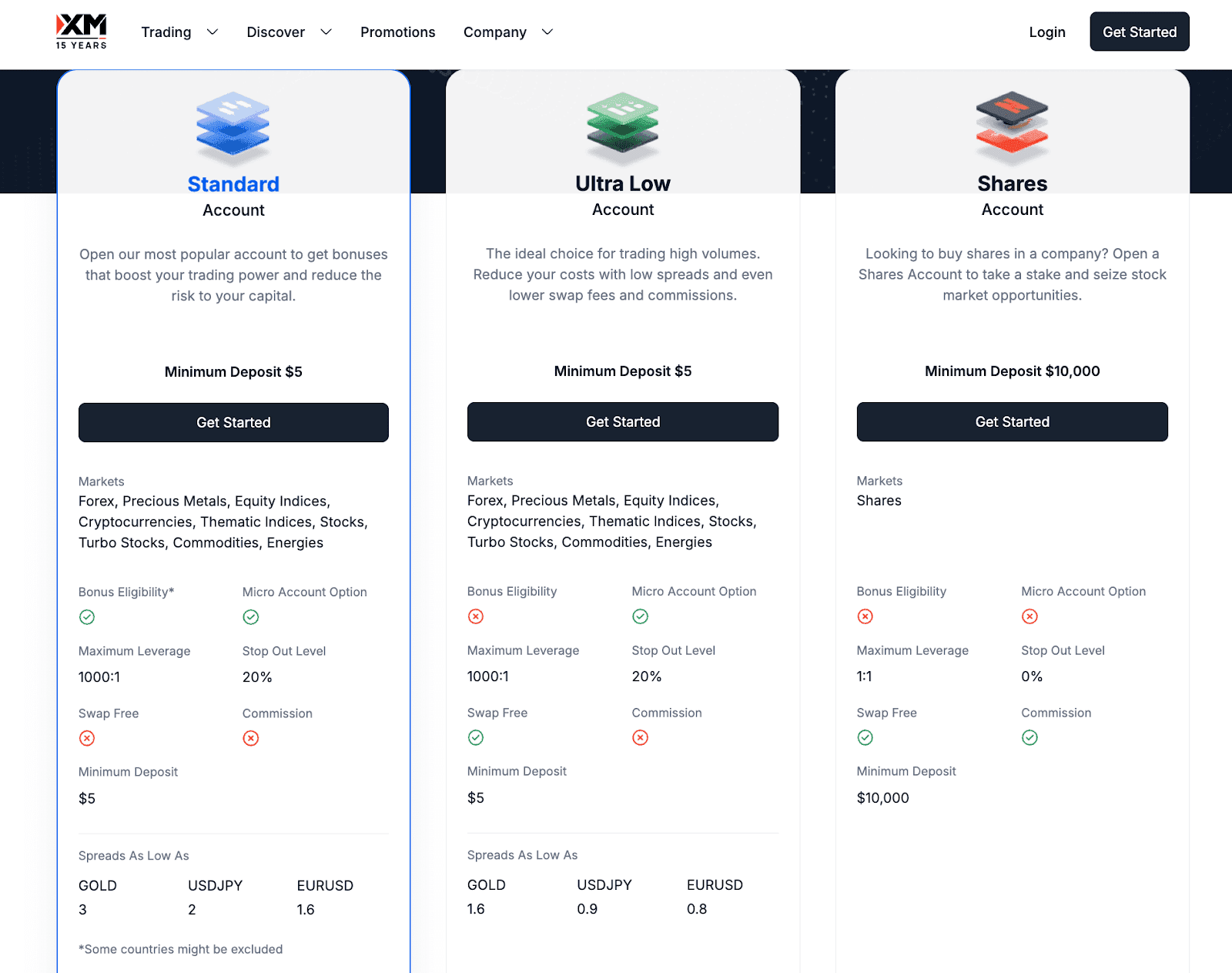Click Standard account's Micro Account Option check icon
1232x973 pixels.
click(x=251, y=617)
